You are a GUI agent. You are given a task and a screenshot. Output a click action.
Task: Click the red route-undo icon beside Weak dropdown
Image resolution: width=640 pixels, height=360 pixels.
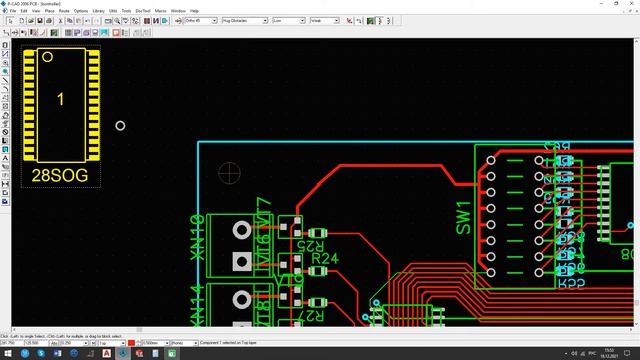[x=349, y=21]
